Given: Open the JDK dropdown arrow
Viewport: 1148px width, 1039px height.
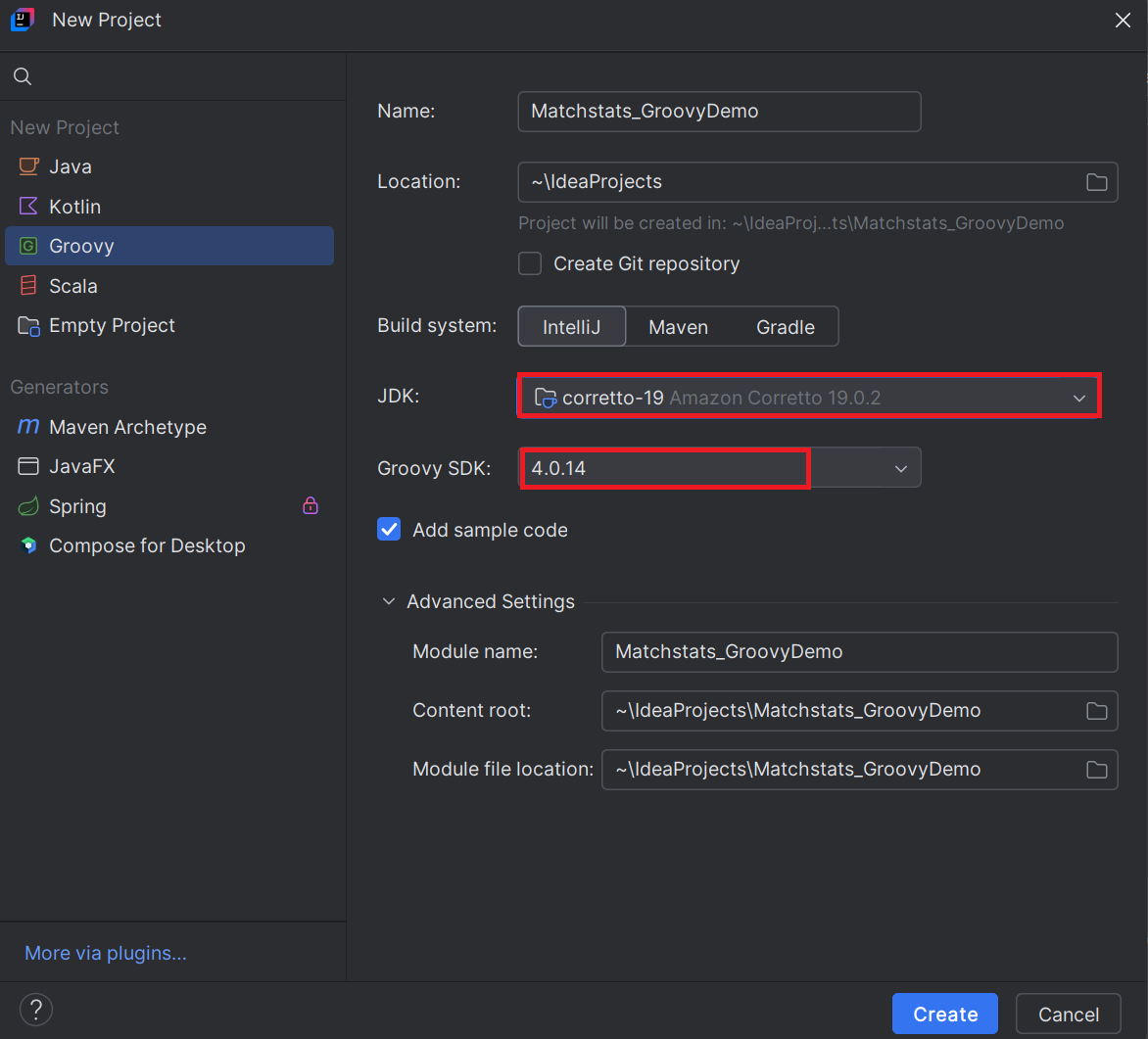Looking at the screenshot, I should [1078, 398].
